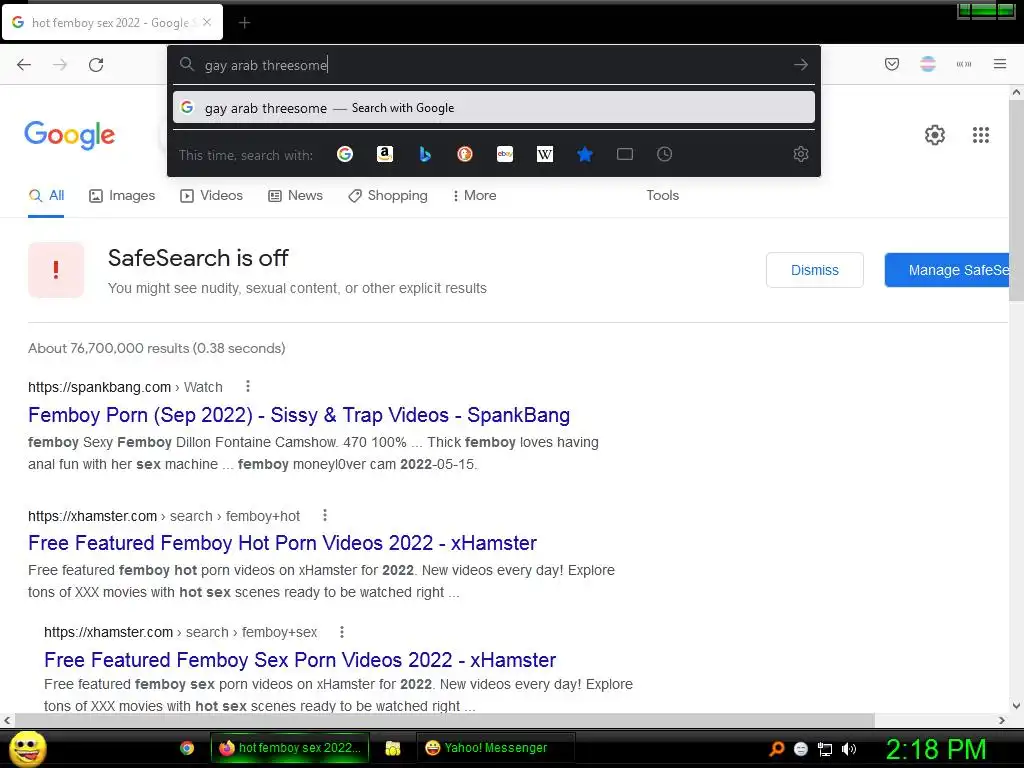The image size is (1024, 768).
Task: Search this time with DuckDuckGo icon
Action: 464,154
